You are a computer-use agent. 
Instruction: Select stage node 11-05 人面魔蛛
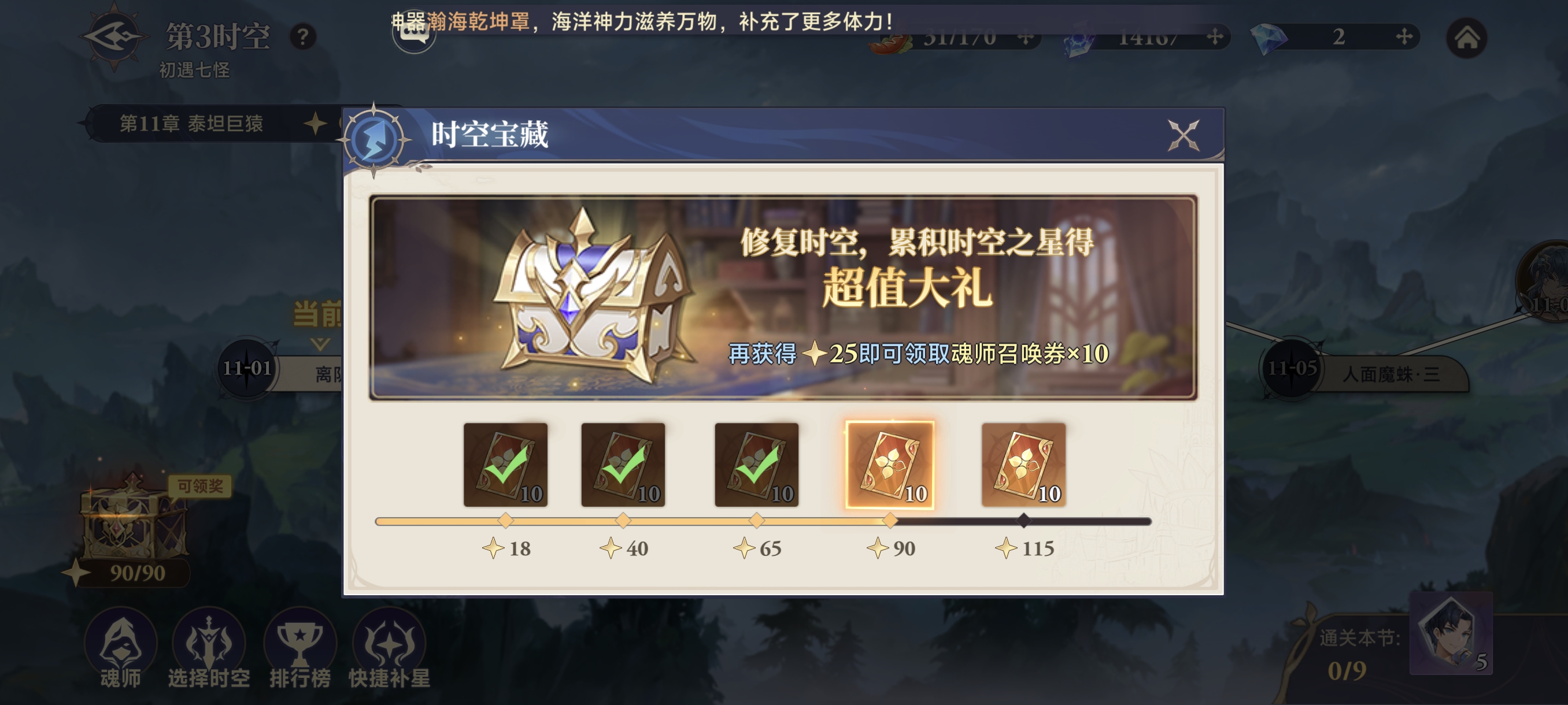pos(1363,371)
